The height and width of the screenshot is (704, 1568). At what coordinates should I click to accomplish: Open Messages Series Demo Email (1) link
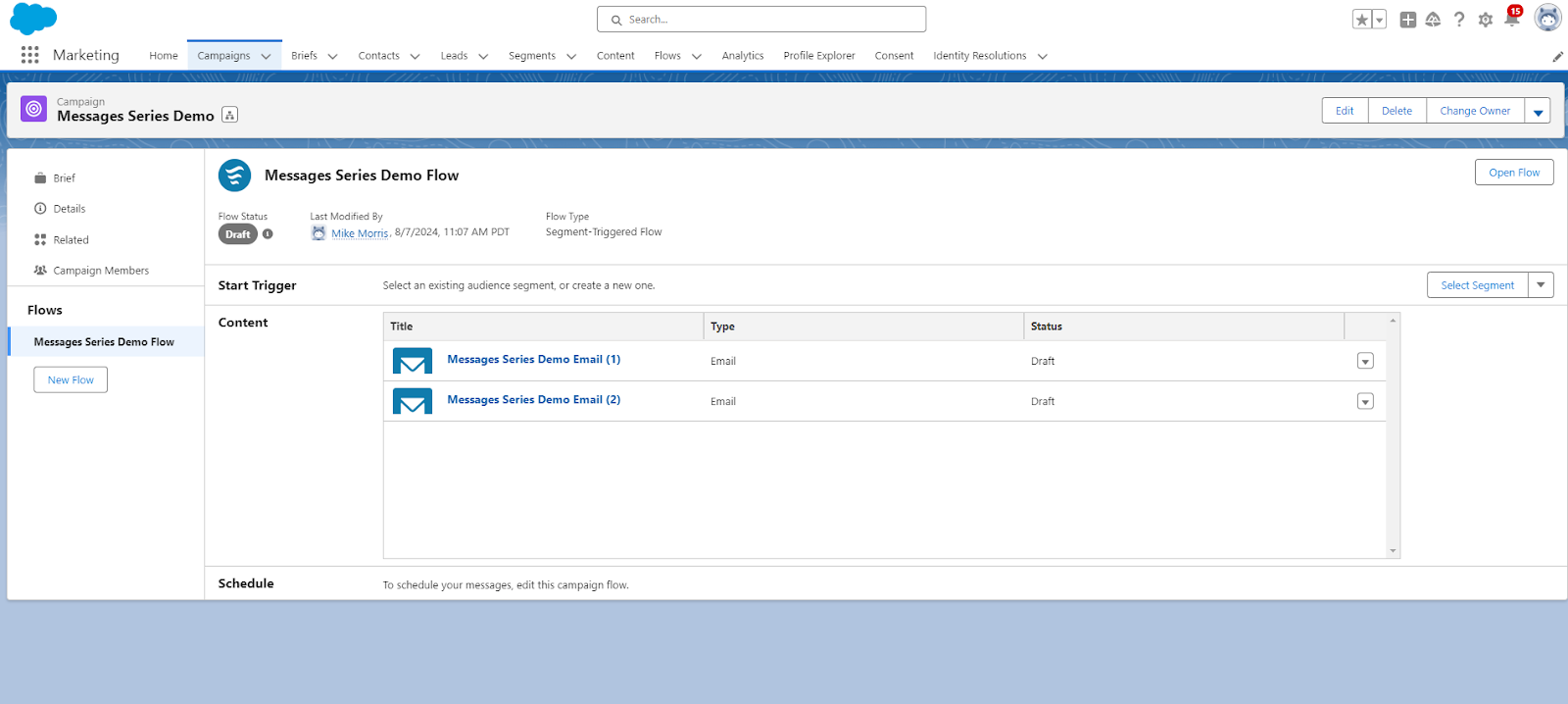534,360
